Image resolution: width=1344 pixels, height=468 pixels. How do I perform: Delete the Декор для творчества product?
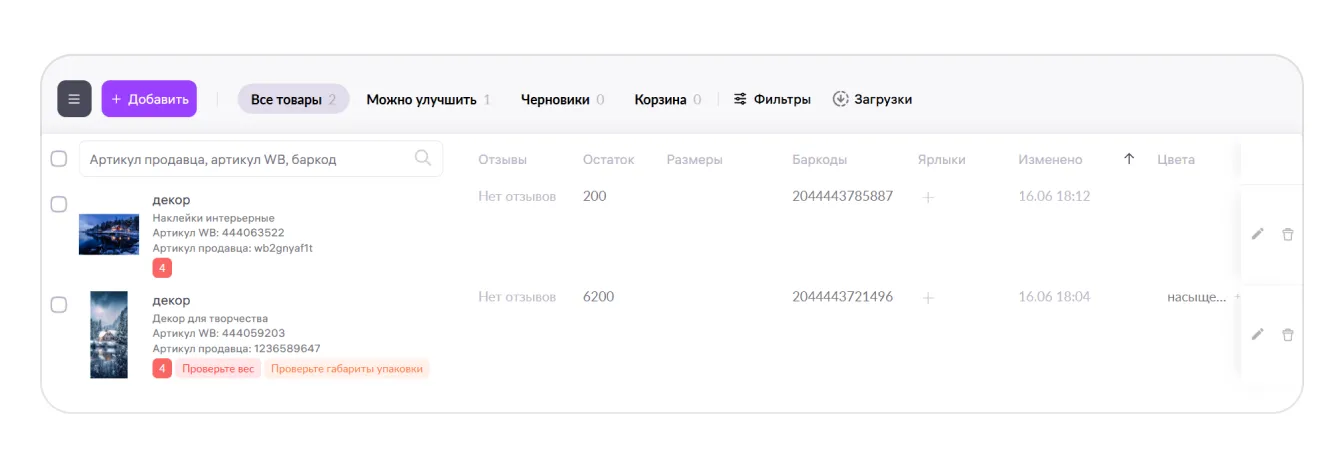point(1288,334)
